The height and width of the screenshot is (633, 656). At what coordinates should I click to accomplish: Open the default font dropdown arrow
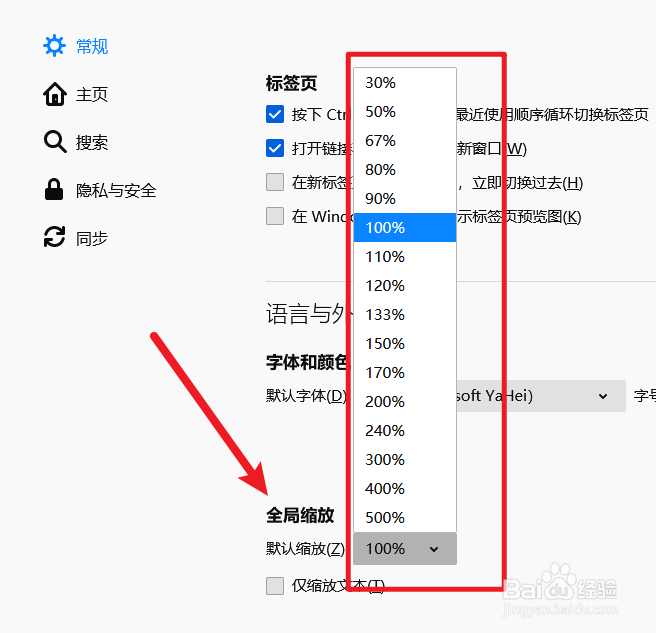tap(602, 396)
